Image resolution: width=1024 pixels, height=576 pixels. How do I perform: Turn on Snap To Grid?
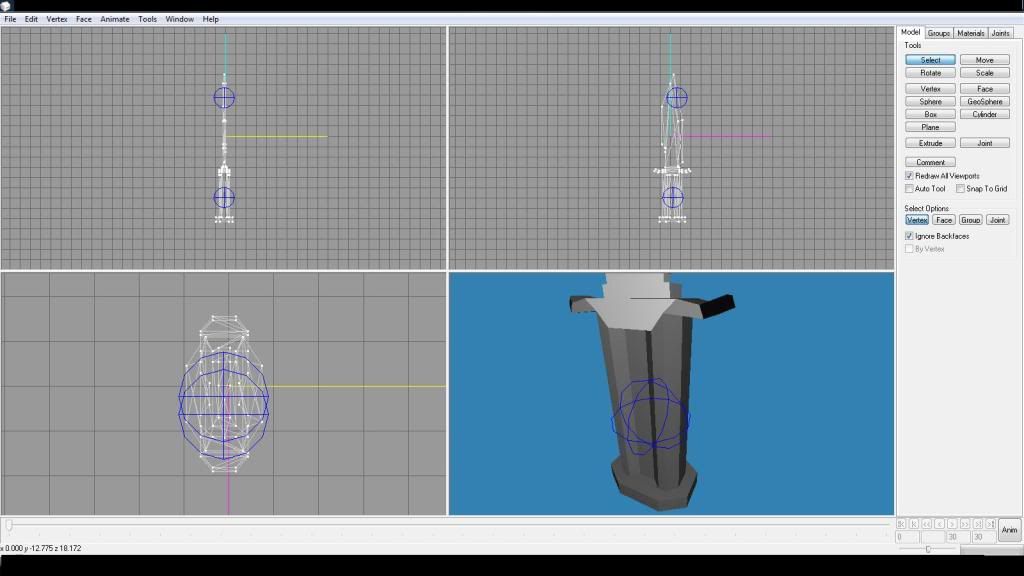click(960, 189)
